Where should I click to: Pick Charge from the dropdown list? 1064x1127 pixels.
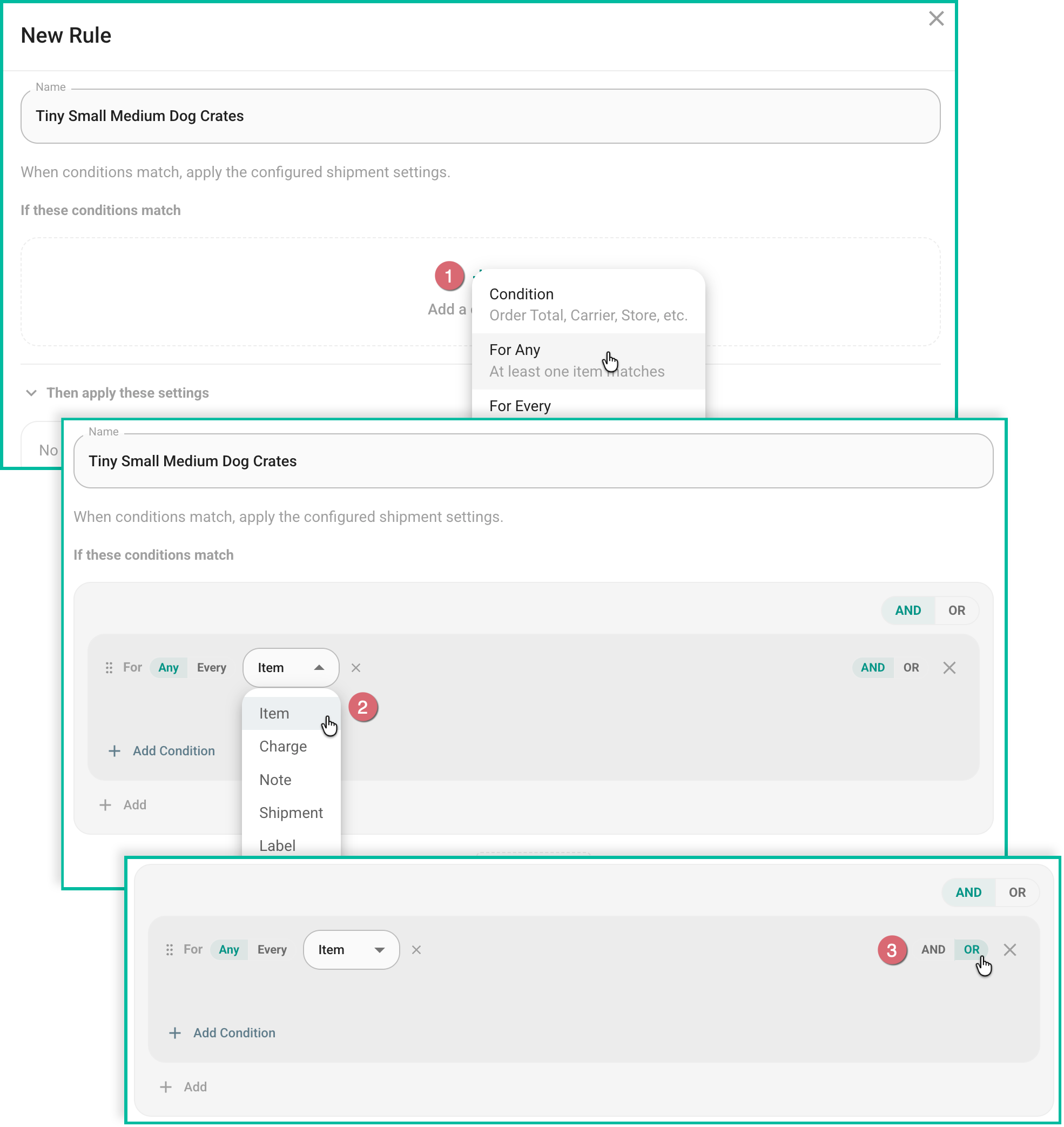(292, 747)
